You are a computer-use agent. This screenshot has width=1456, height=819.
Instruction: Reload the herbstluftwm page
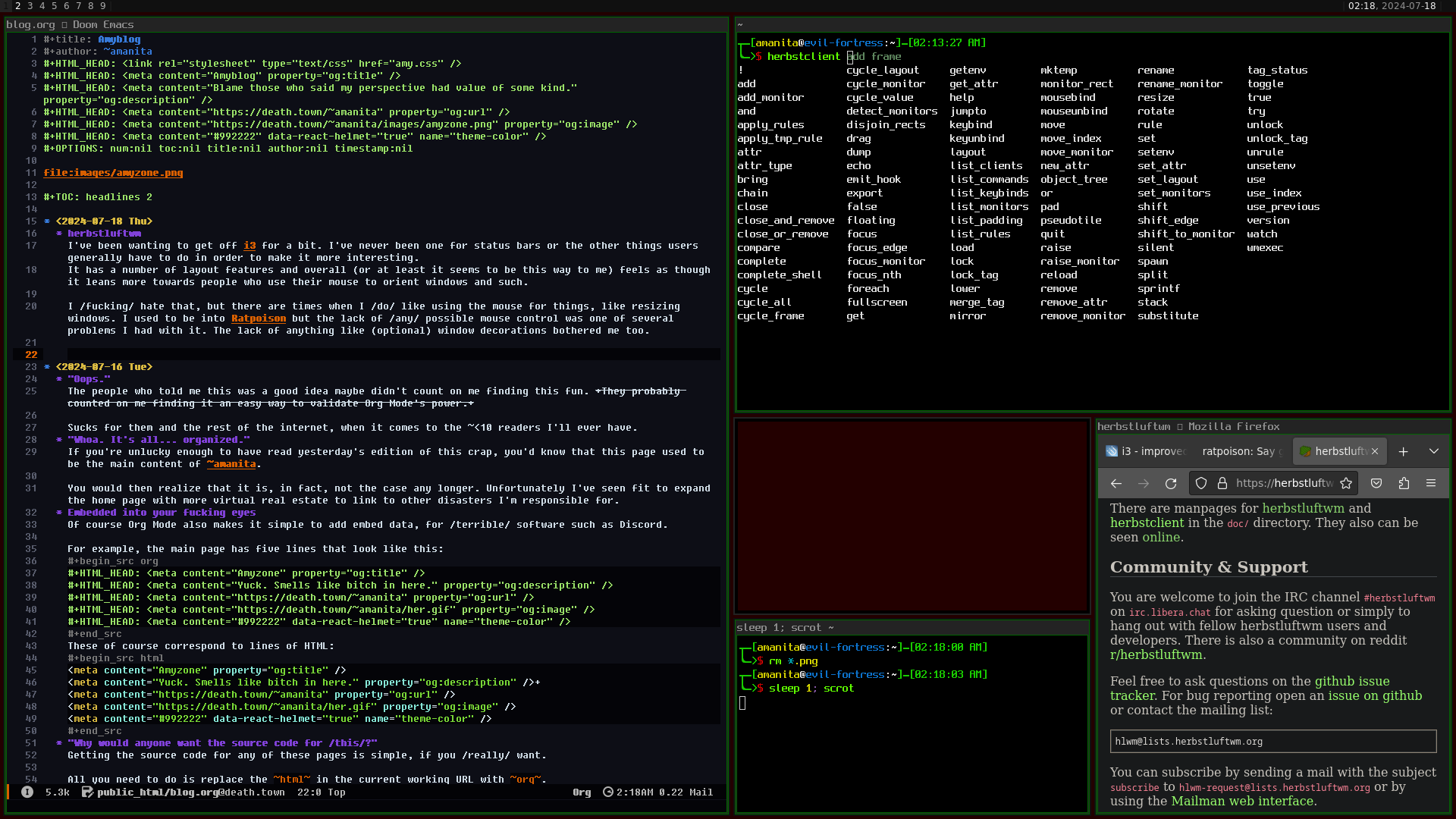pyautogui.click(x=1171, y=484)
